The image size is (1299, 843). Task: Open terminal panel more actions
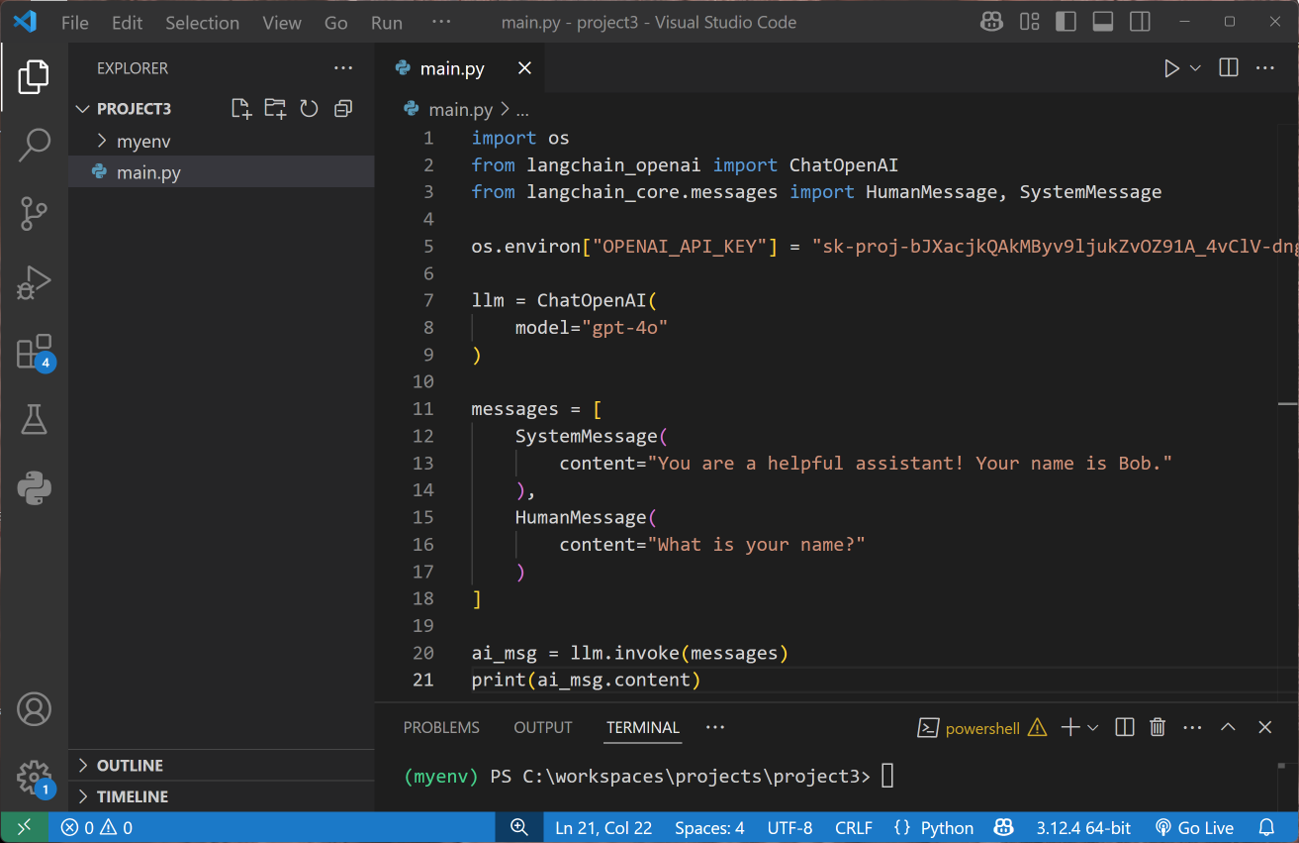1192,728
